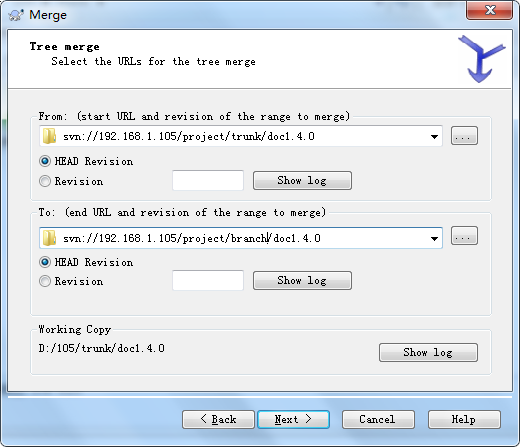This screenshot has height=447, width=520.
Task: Show log for the Working Copy
Action: [428, 352]
